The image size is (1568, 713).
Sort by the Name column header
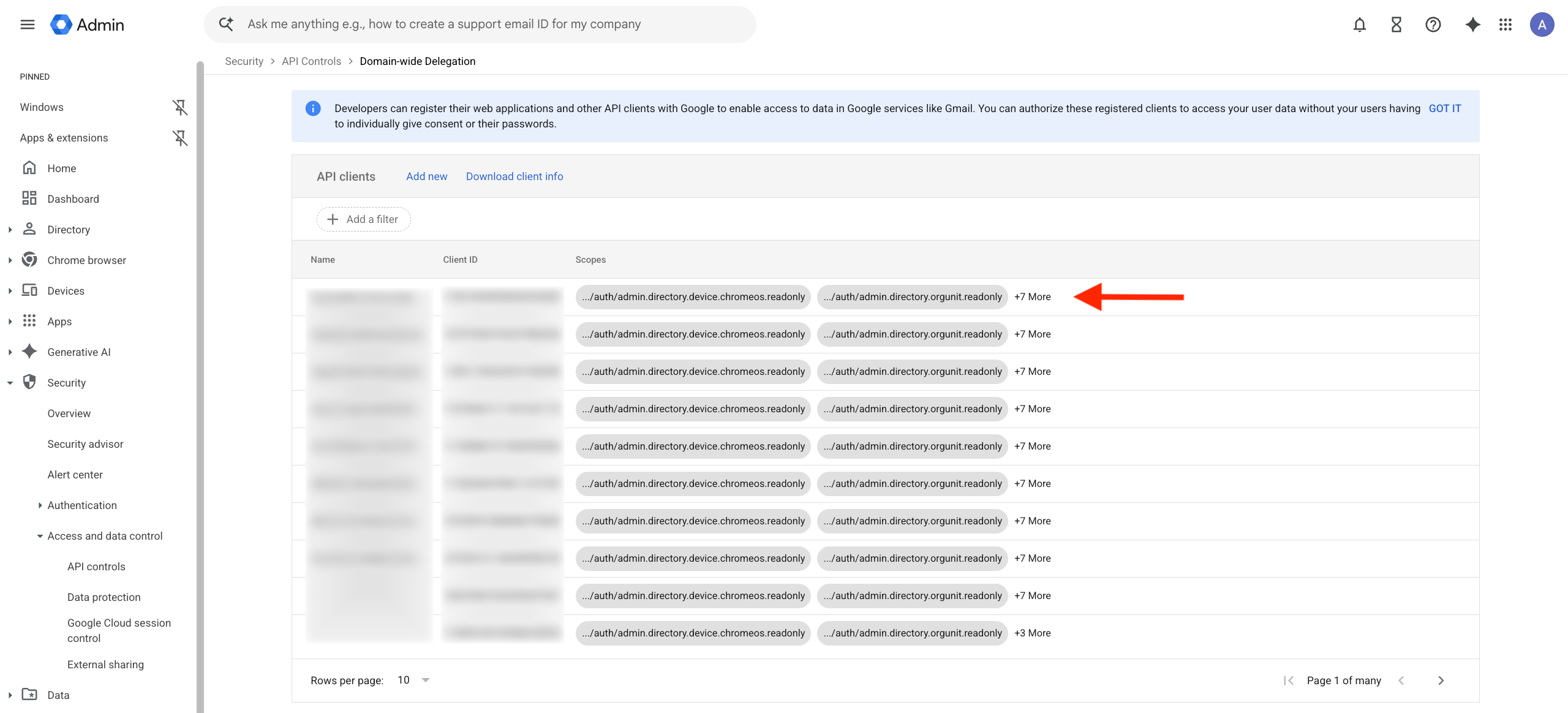pyautogui.click(x=322, y=260)
